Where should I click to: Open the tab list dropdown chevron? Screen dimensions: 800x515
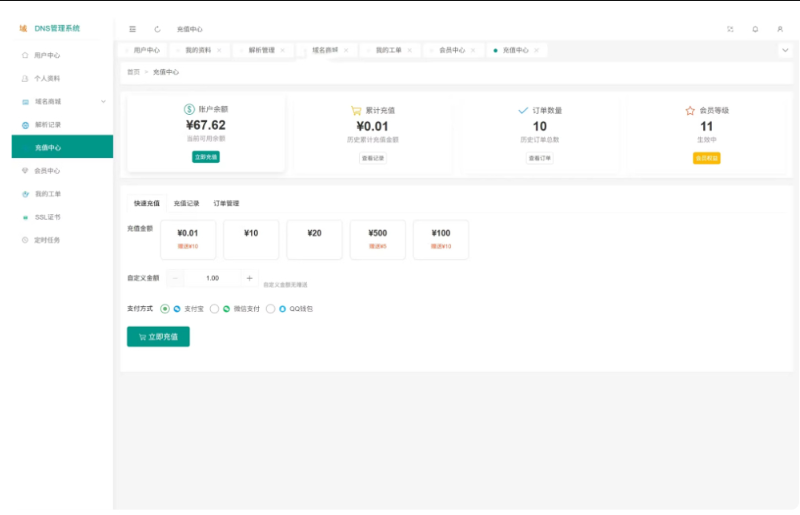(784, 50)
